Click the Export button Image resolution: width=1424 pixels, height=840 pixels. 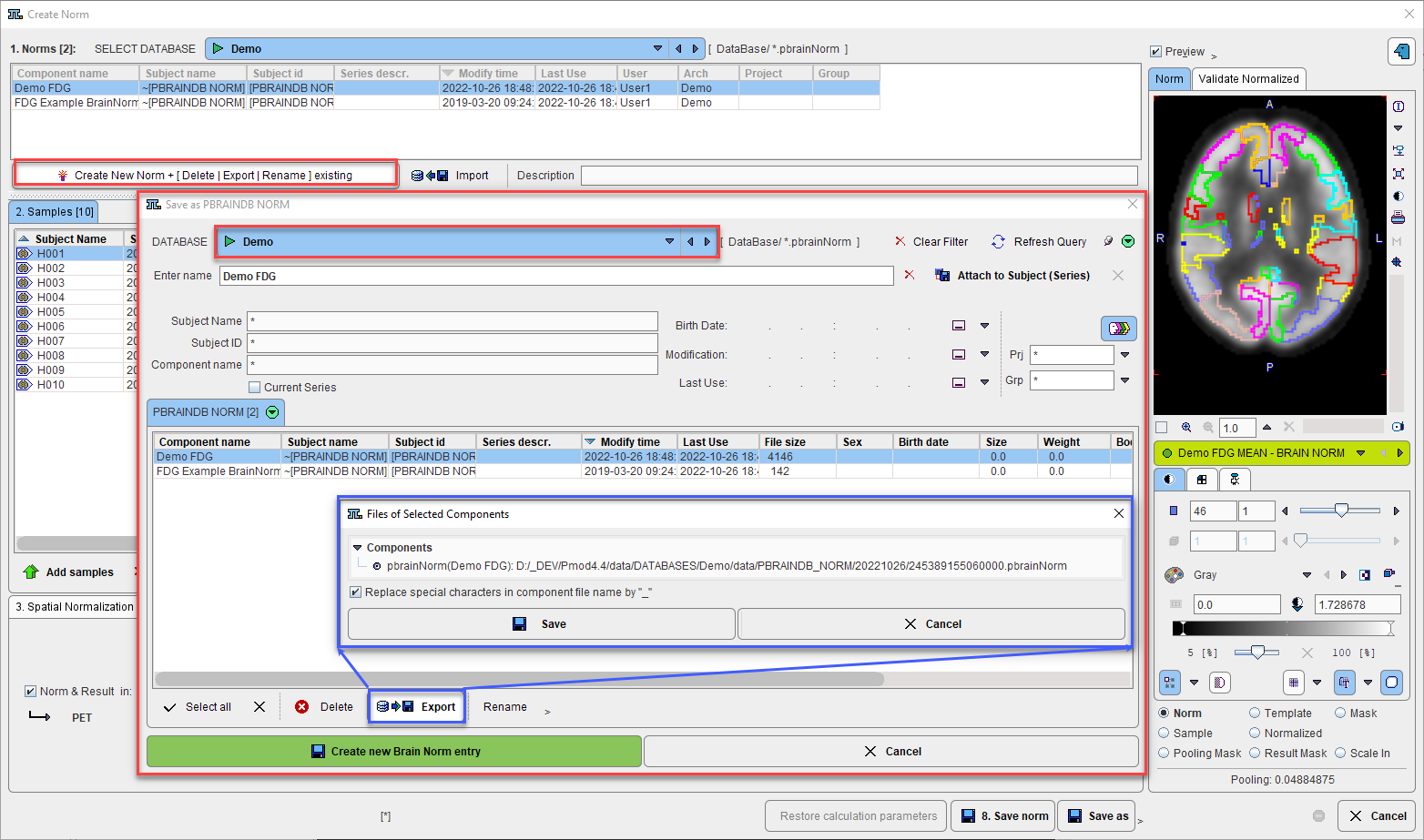point(417,707)
